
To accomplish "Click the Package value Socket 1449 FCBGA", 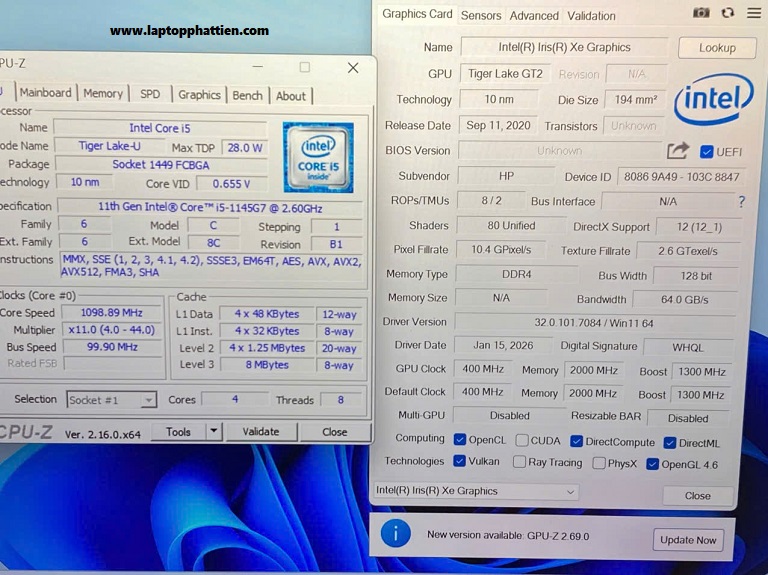I will tap(161, 165).
